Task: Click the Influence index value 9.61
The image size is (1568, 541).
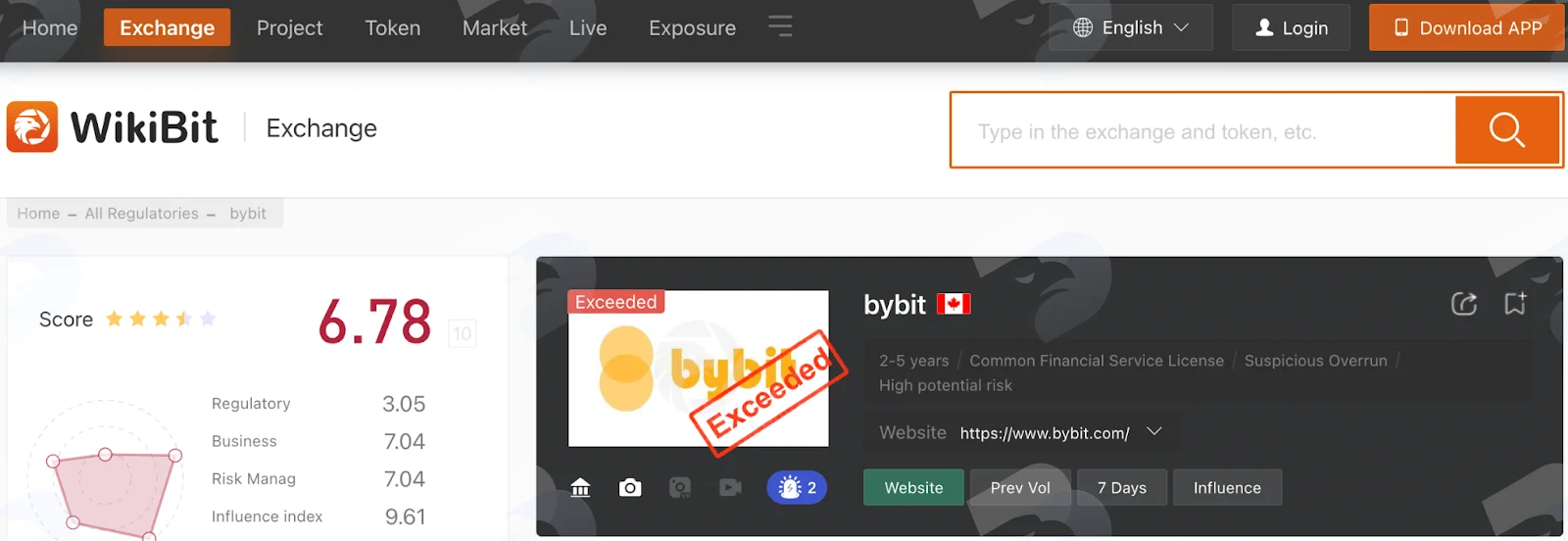Action: (x=405, y=516)
